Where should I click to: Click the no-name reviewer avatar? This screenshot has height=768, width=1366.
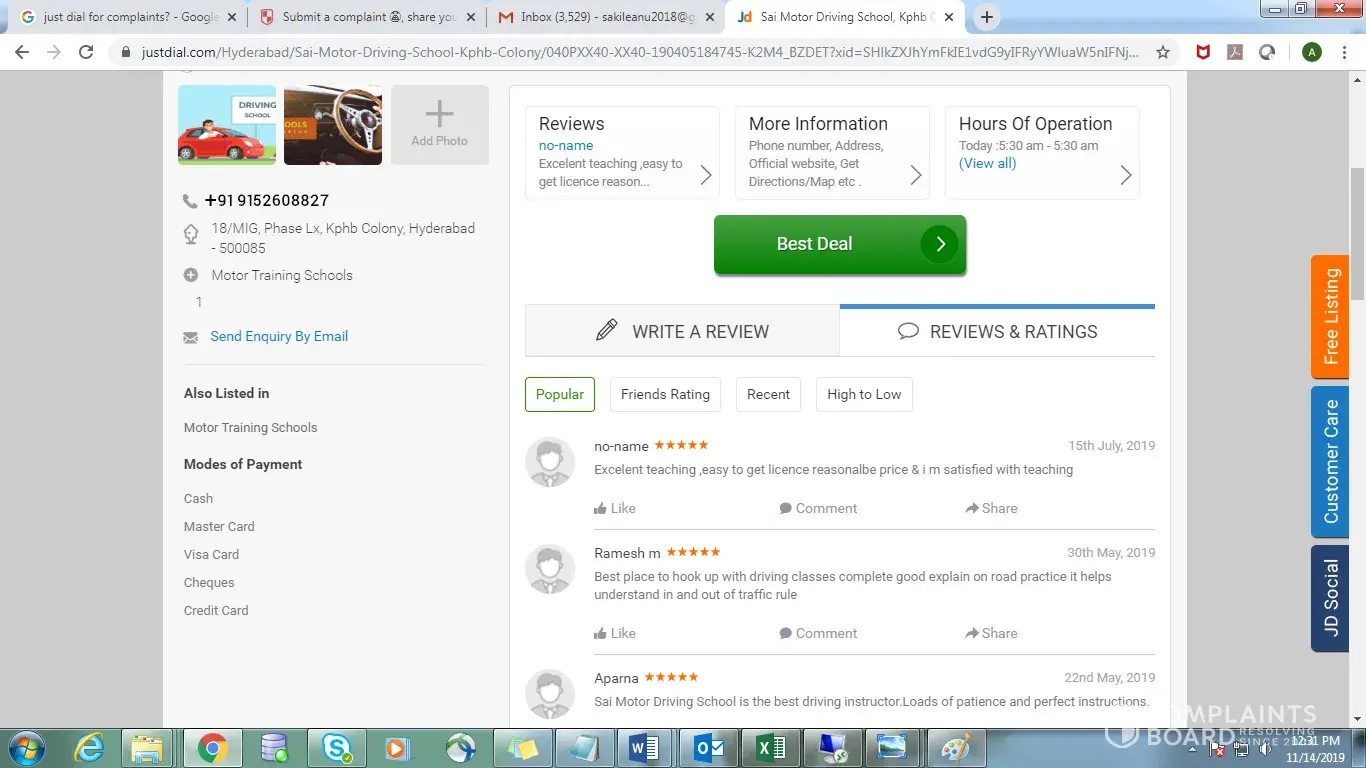[550, 462]
